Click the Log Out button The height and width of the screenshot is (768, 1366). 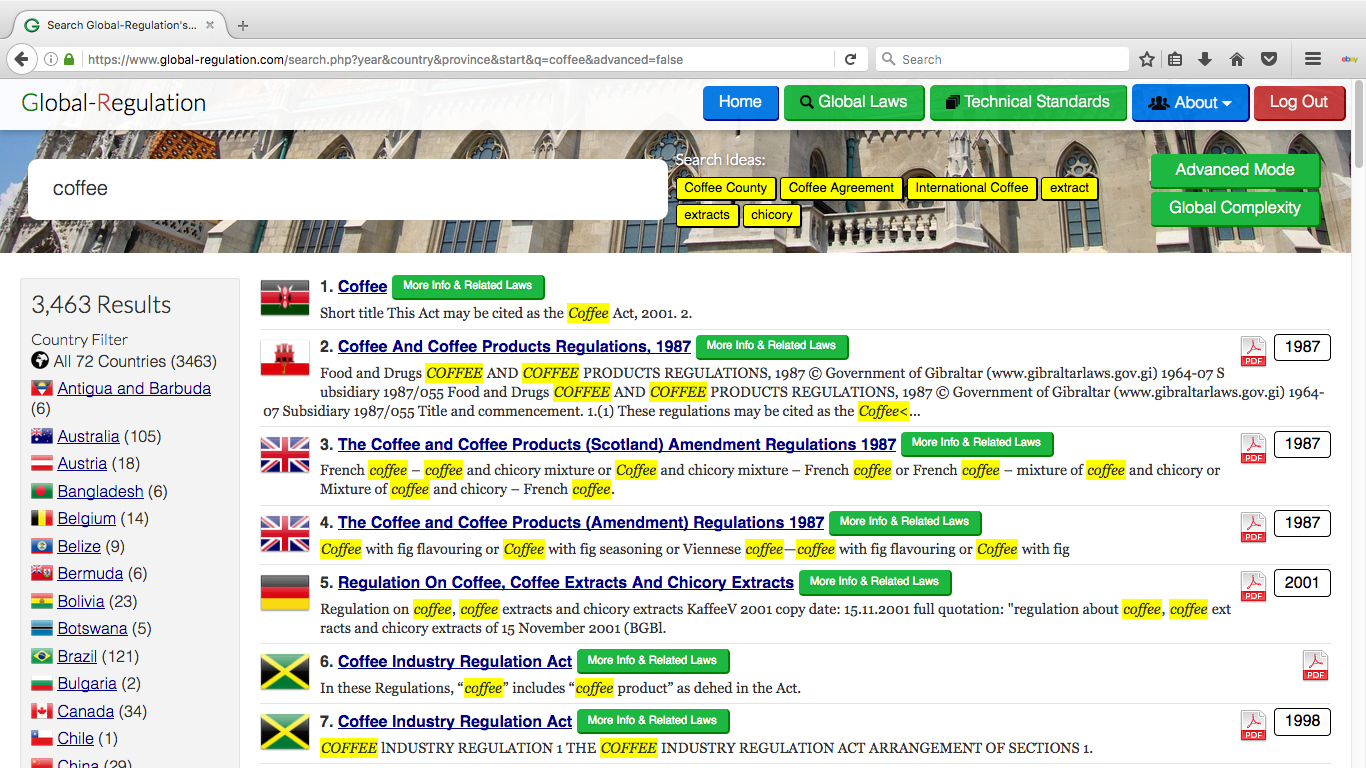click(1299, 102)
